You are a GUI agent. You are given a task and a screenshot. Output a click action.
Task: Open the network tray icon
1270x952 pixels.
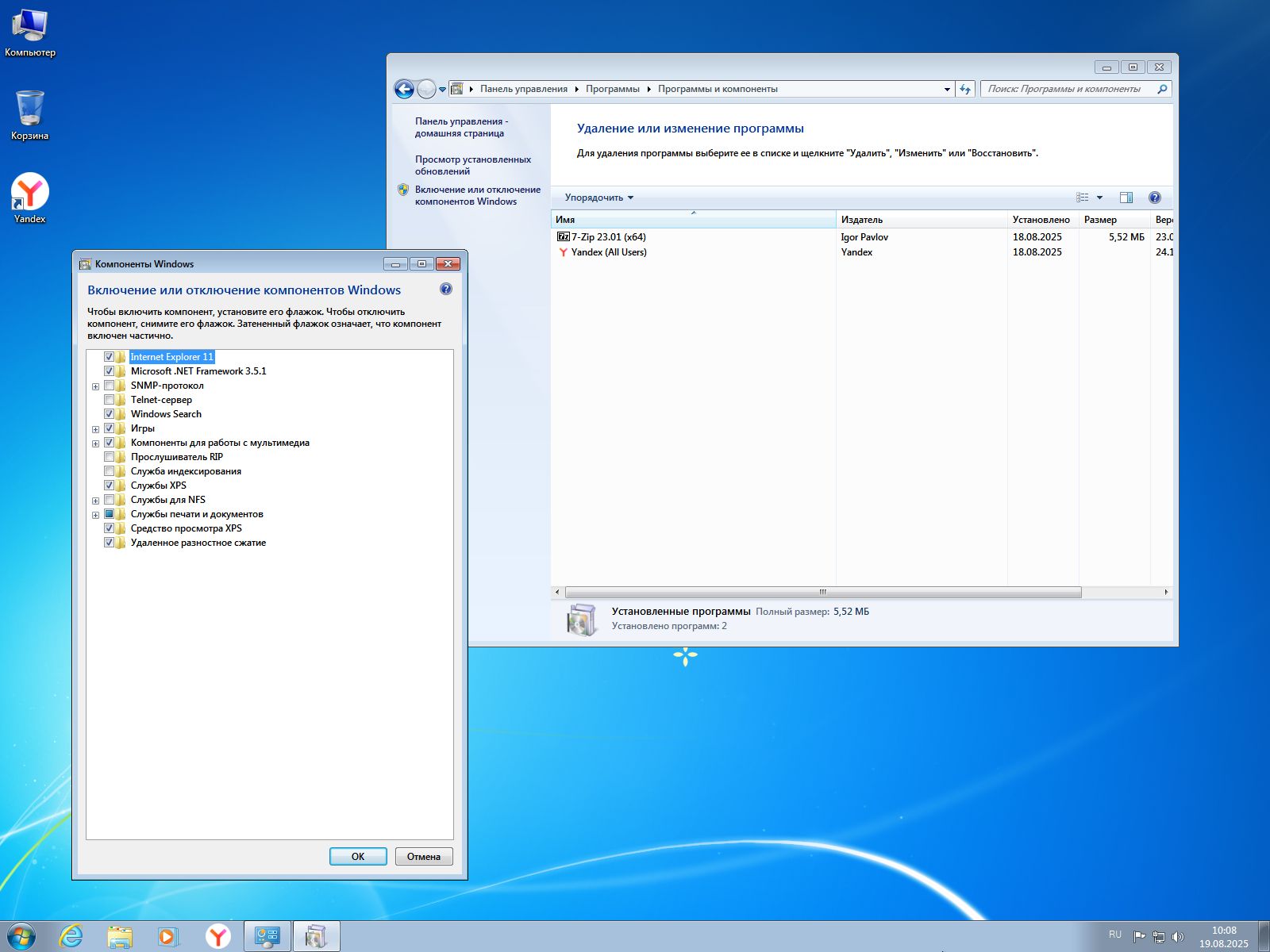coord(1159,937)
